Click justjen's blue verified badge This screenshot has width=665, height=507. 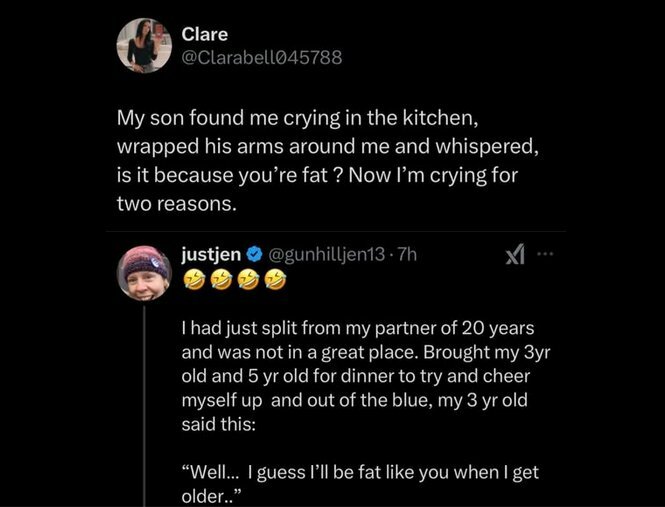click(255, 254)
